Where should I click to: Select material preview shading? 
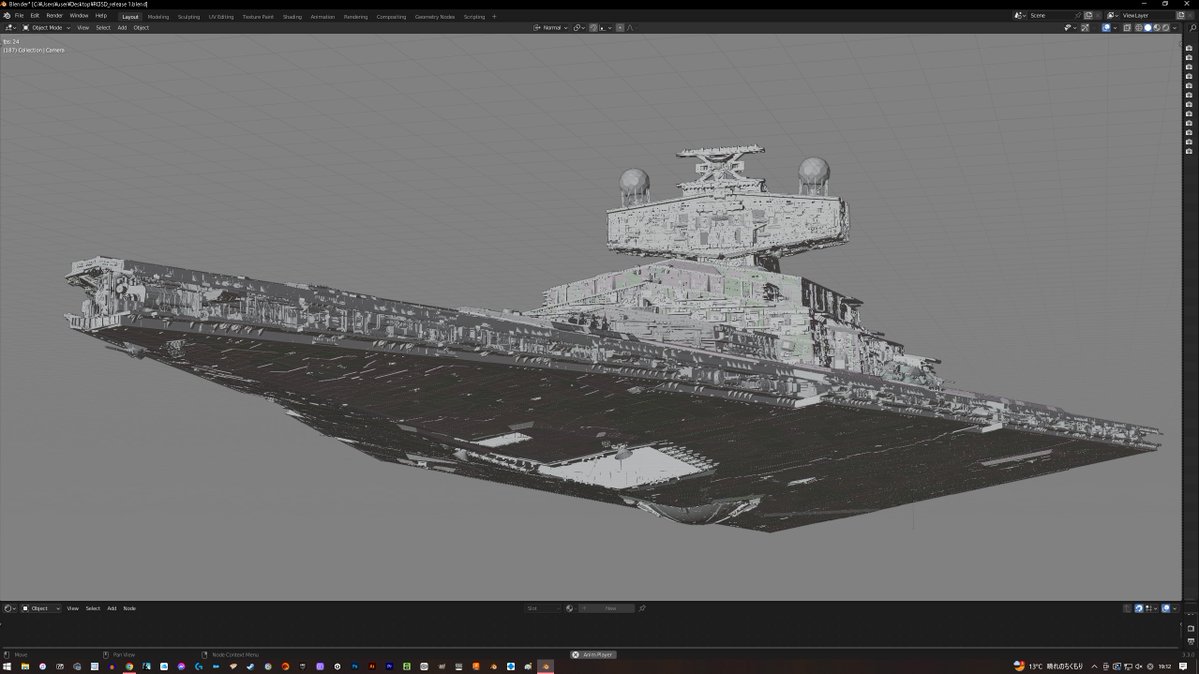pos(1157,28)
